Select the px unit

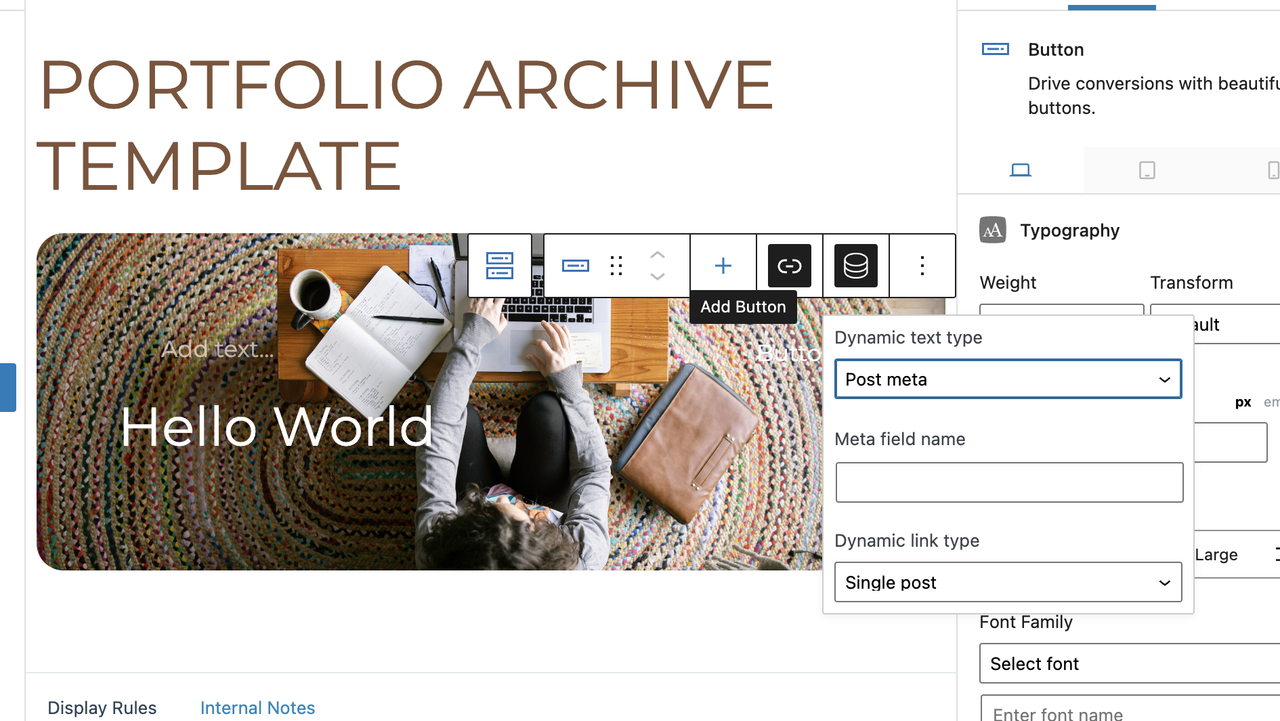coord(1243,402)
